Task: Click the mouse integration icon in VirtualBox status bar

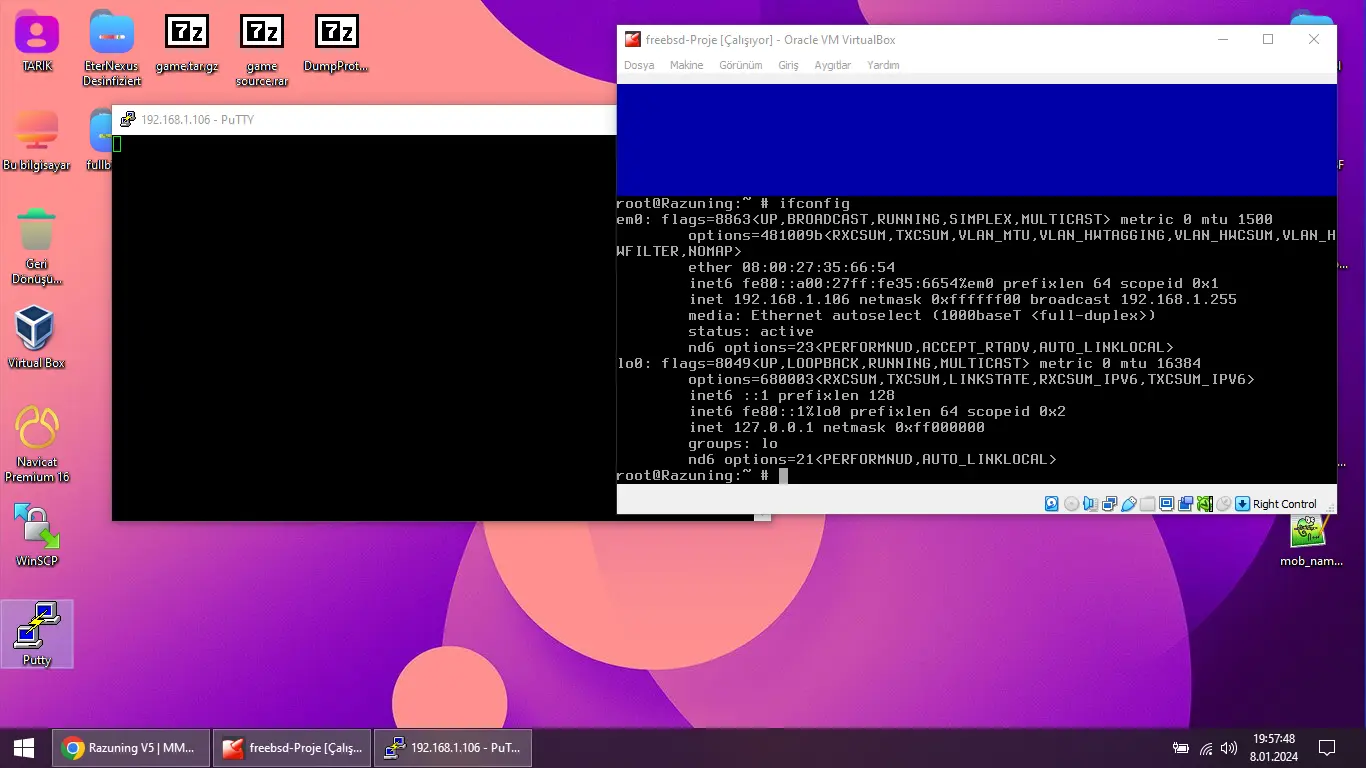Action: click(x=1224, y=504)
